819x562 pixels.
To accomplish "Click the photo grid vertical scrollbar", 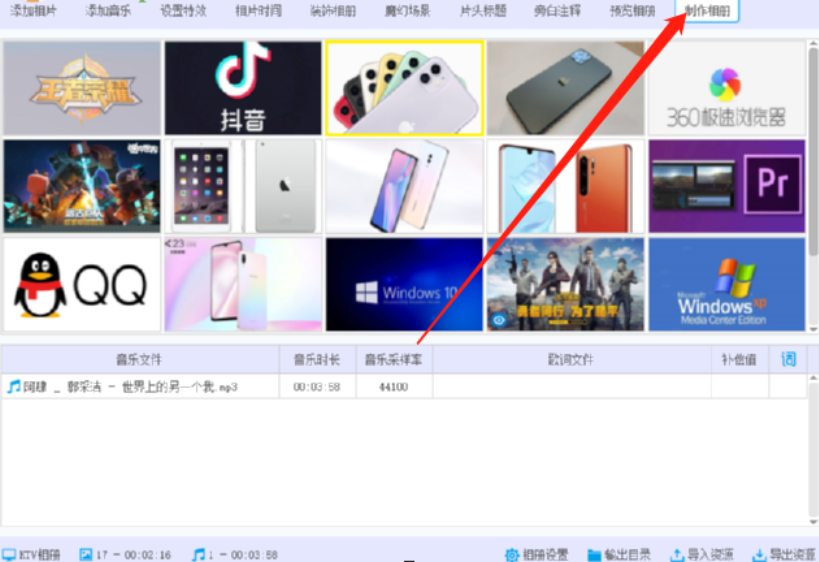I will (x=813, y=151).
